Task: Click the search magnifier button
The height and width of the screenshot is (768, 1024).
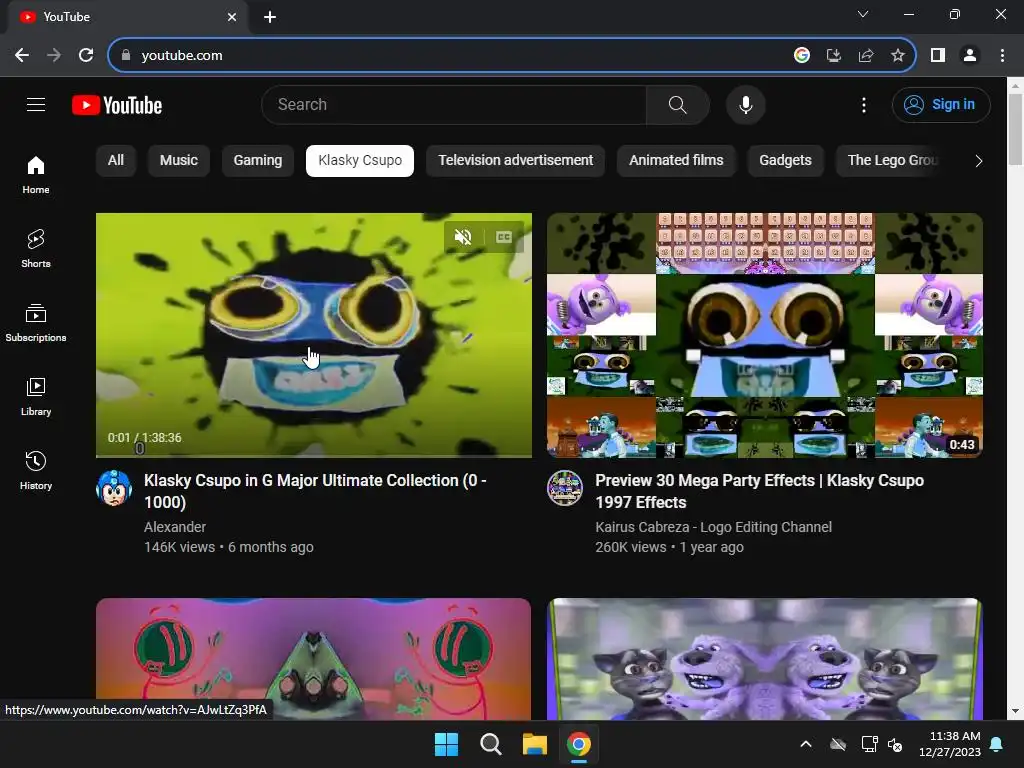Action: tap(677, 104)
